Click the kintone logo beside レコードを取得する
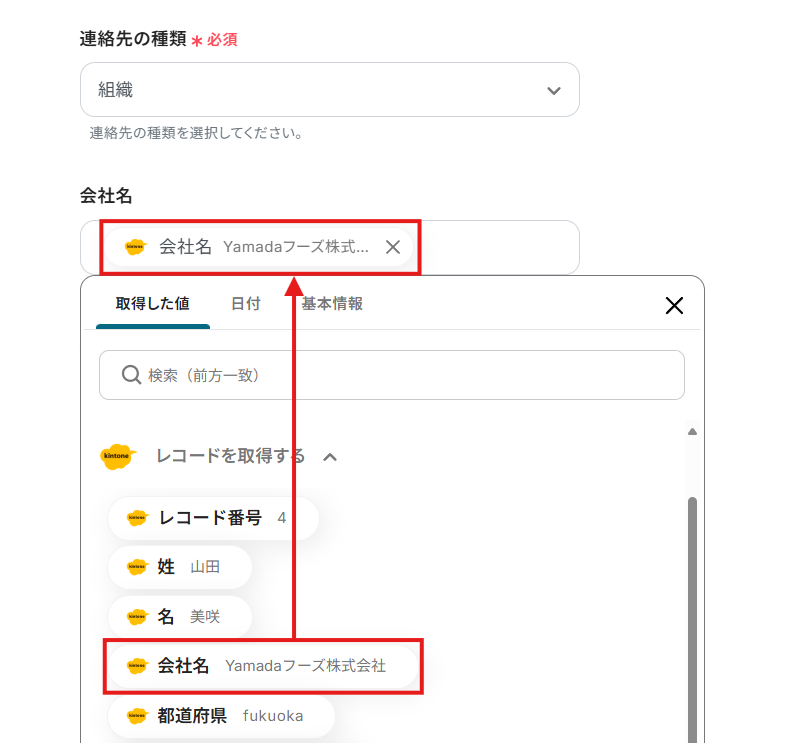This screenshot has width=792, height=743. pos(118,457)
